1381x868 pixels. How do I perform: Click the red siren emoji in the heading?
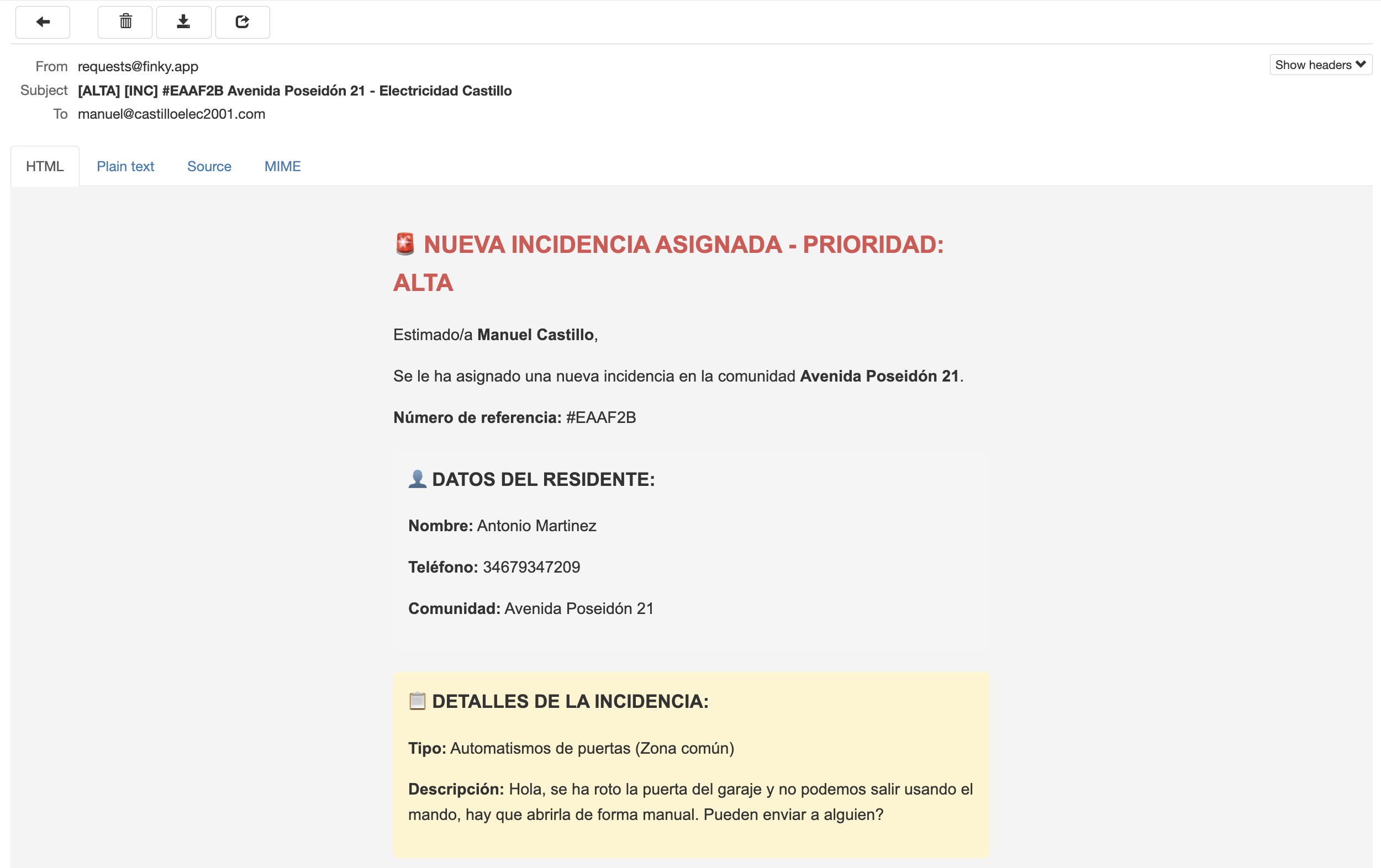pyautogui.click(x=404, y=246)
